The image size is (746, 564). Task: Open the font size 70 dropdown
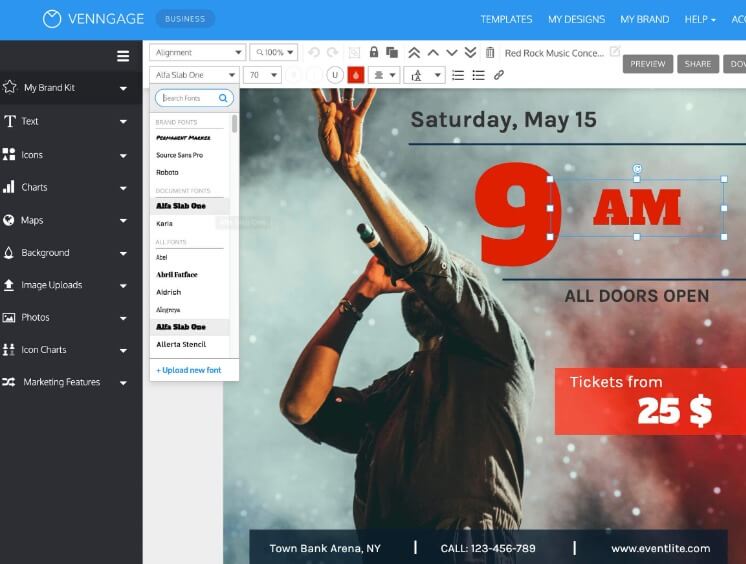(263, 75)
